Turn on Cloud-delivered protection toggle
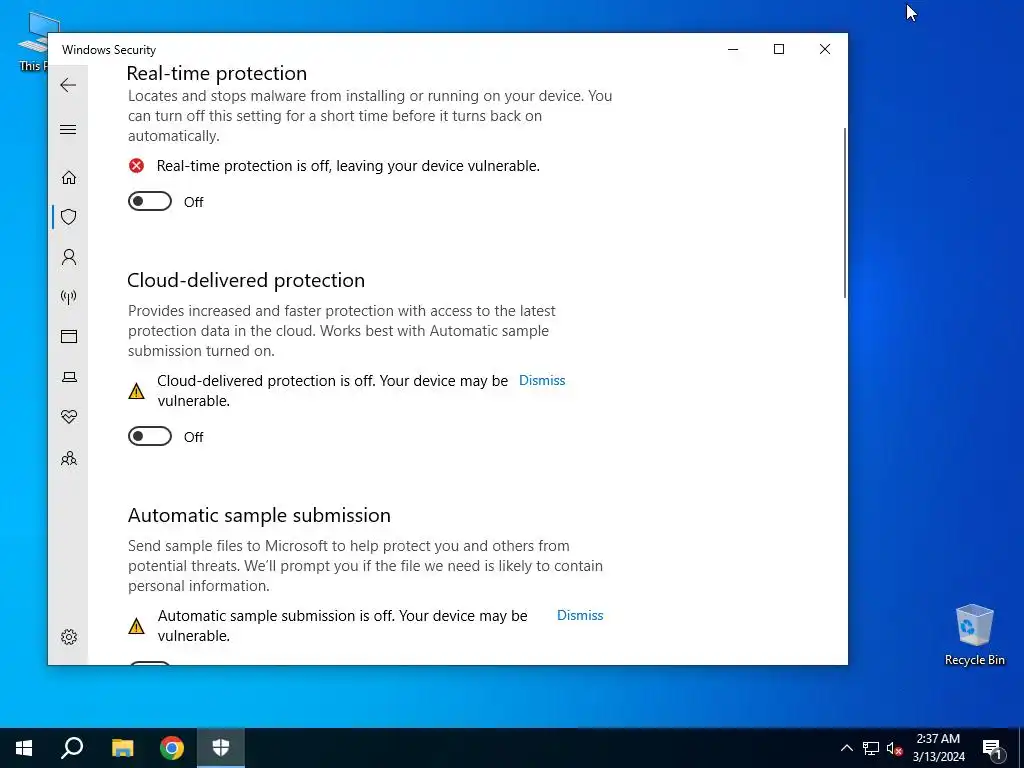This screenshot has height=768, width=1024. (x=150, y=436)
